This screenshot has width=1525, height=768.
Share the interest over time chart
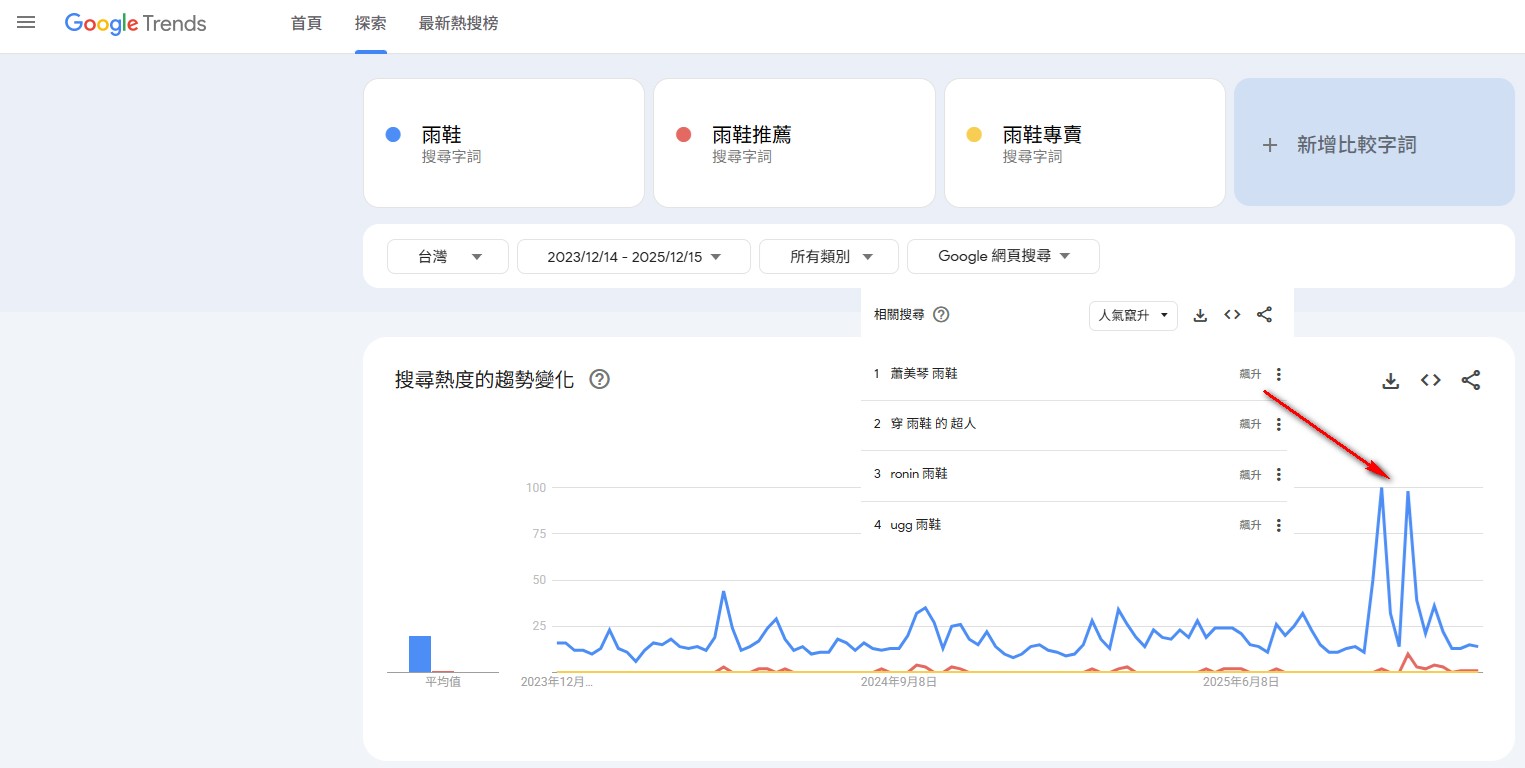click(x=1471, y=381)
